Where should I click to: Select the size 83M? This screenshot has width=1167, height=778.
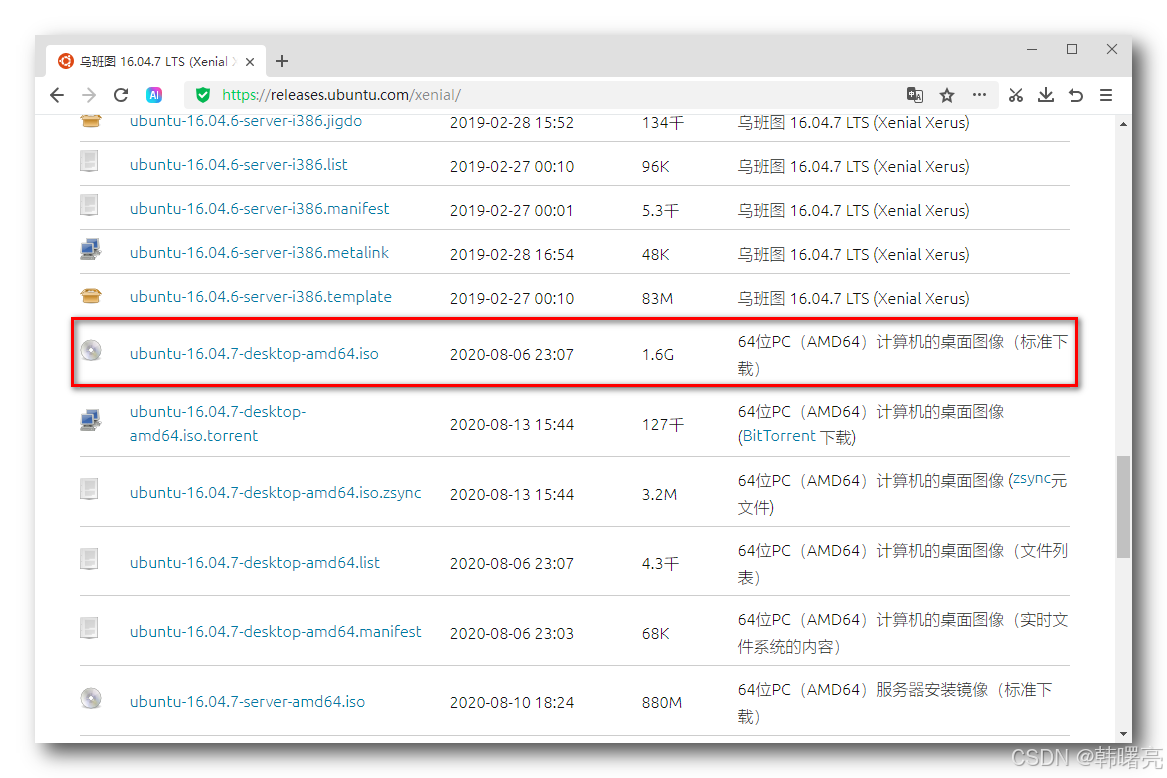point(657,299)
